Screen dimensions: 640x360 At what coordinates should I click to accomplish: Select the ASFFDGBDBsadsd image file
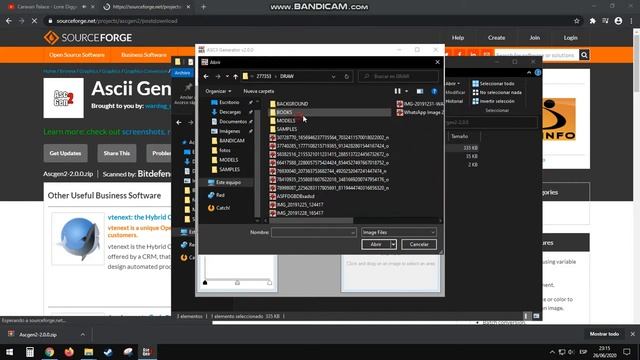(x=296, y=196)
